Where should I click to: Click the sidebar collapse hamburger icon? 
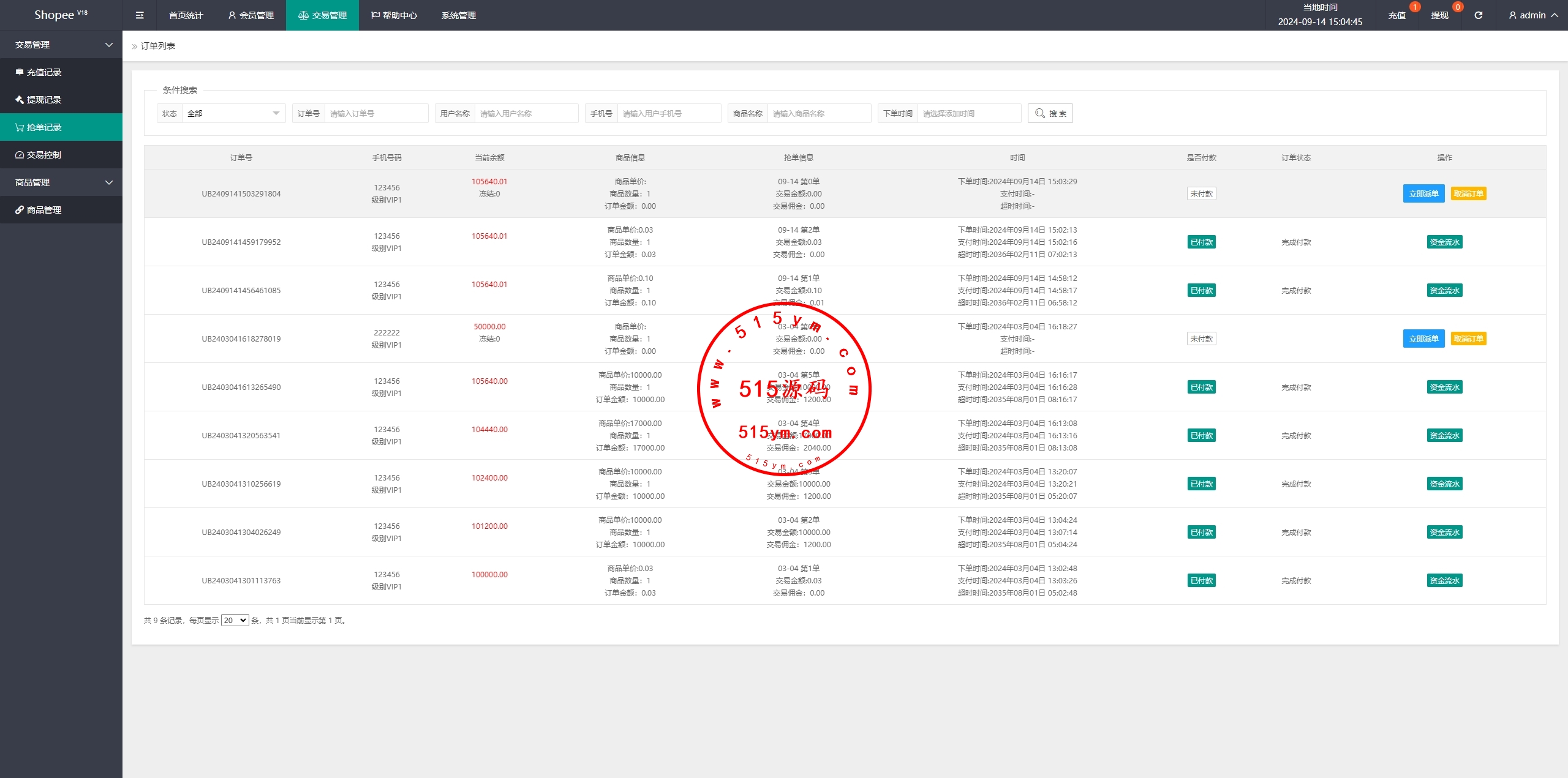[140, 15]
